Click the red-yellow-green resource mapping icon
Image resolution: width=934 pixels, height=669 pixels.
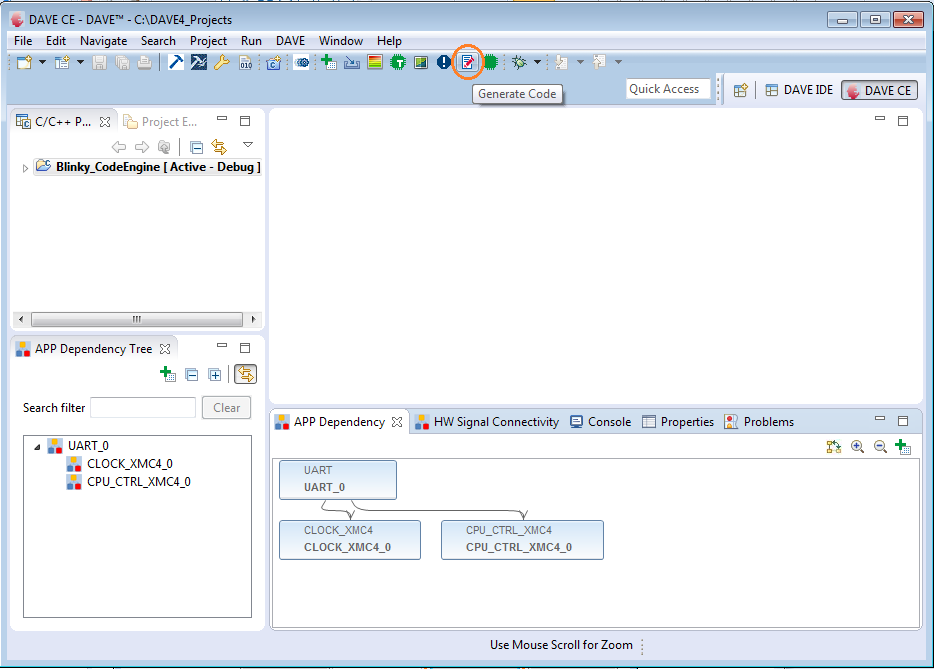click(x=375, y=62)
